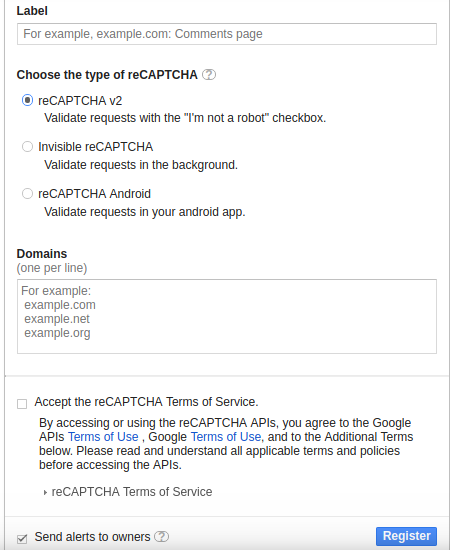Expand reCAPTCHA Terms of Service disclosure triangle

click(x=45, y=492)
